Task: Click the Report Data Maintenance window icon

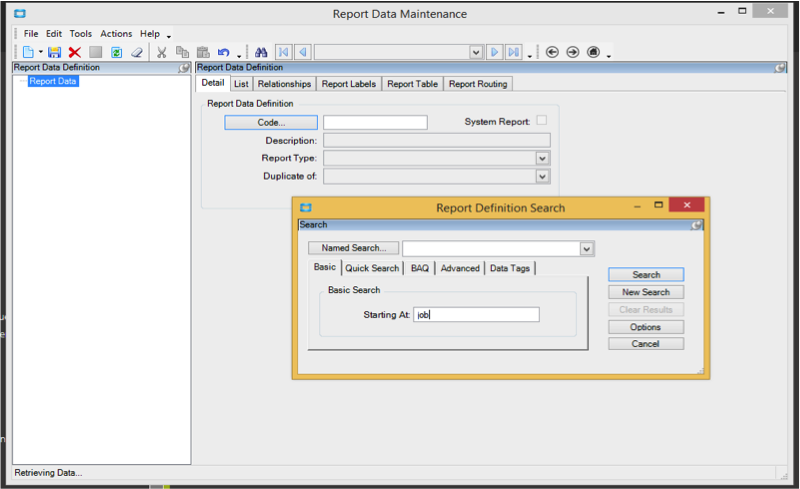Action: [20, 14]
